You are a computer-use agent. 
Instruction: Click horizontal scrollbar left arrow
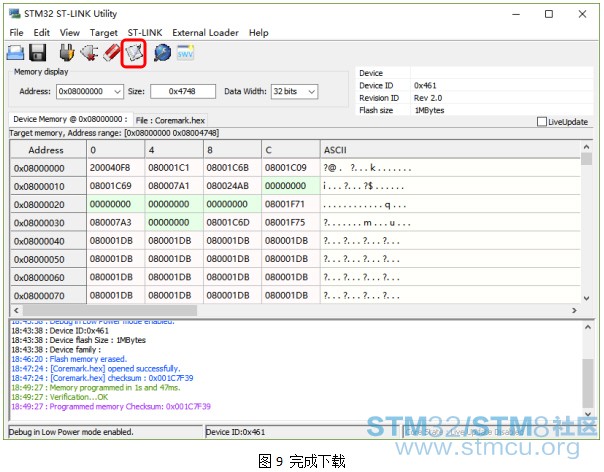(16, 310)
